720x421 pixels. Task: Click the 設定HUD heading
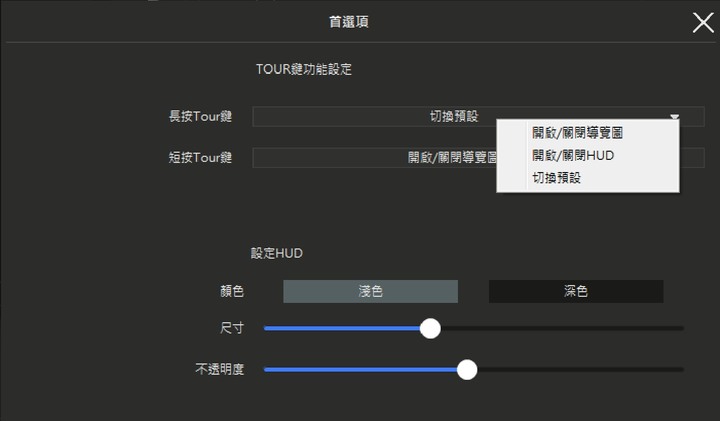(x=276, y=253)
